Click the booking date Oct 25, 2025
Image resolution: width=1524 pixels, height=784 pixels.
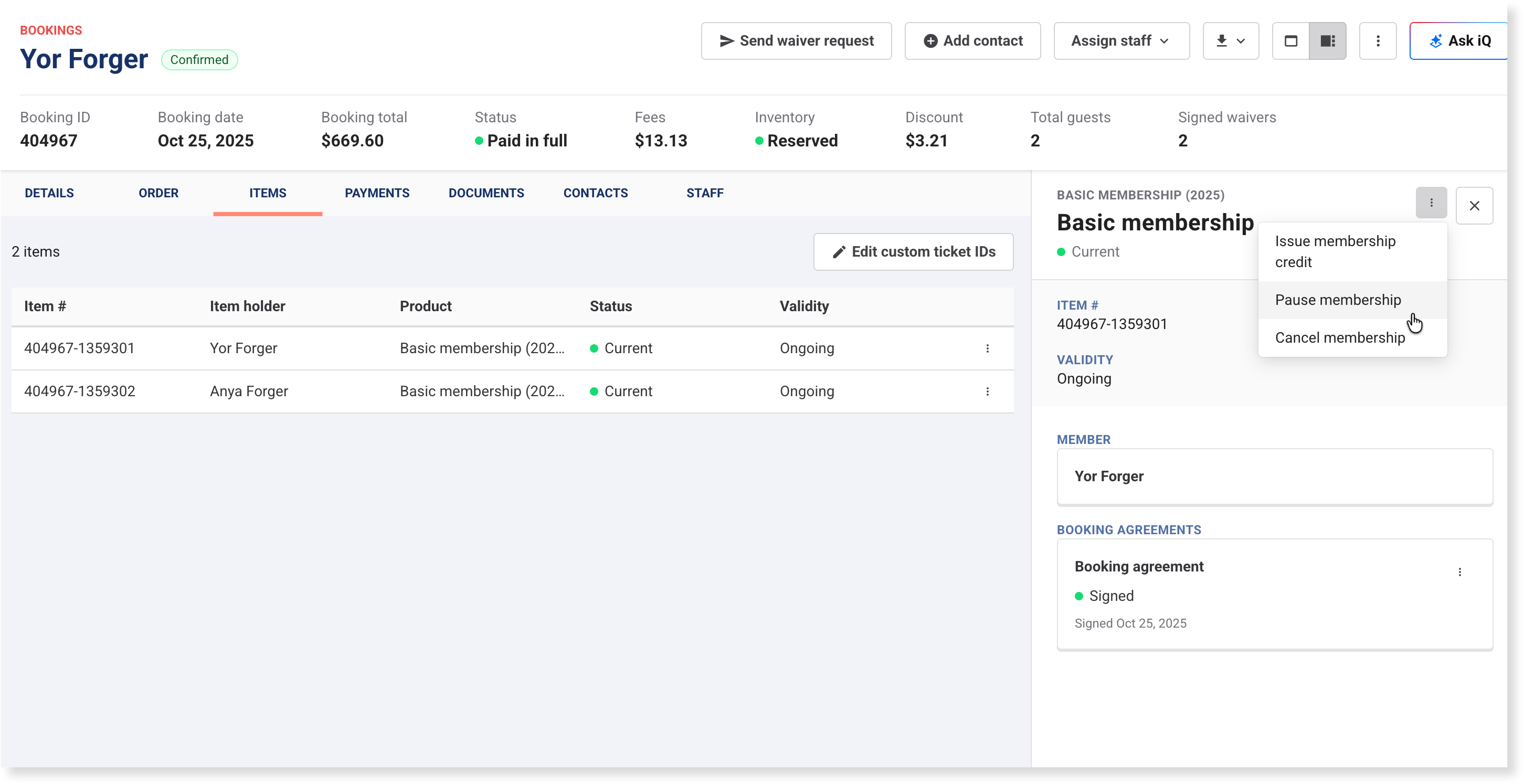[x=206, y=141]
